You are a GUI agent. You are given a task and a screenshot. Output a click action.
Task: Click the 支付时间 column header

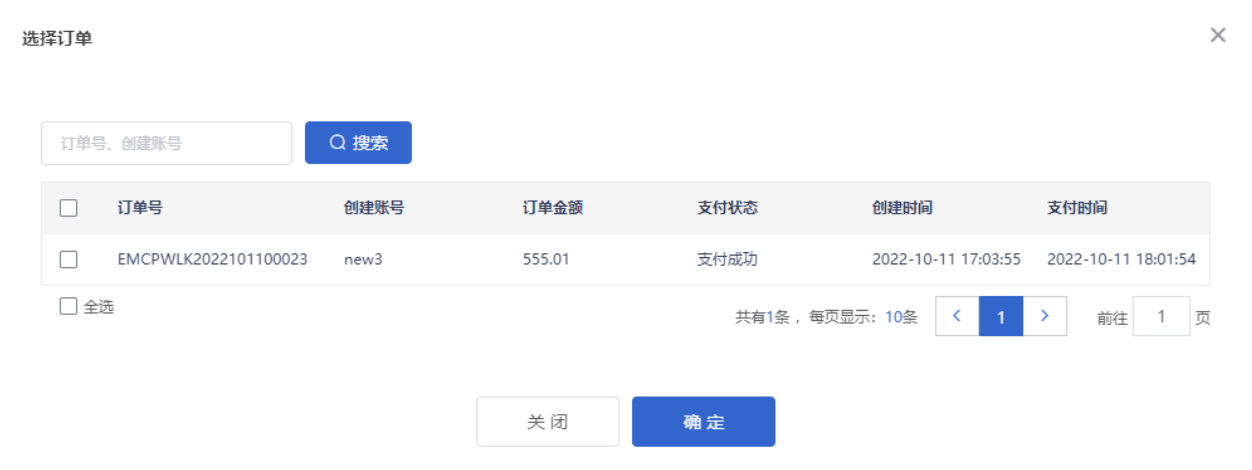1077,208
